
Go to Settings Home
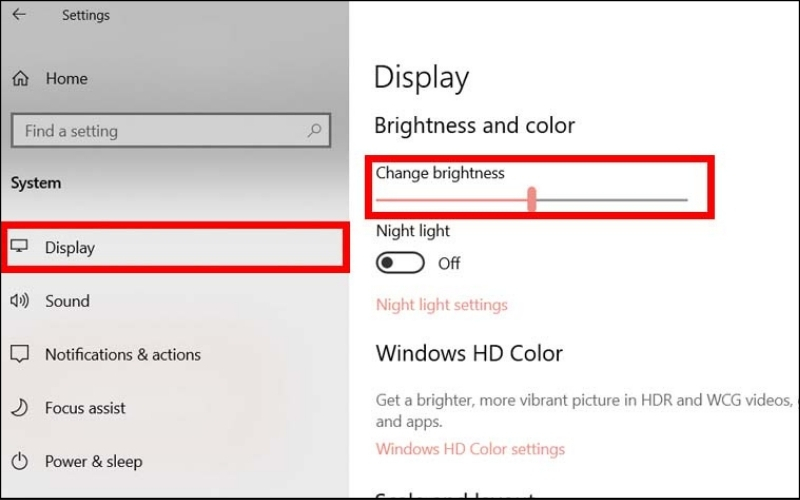pos(66,79)
